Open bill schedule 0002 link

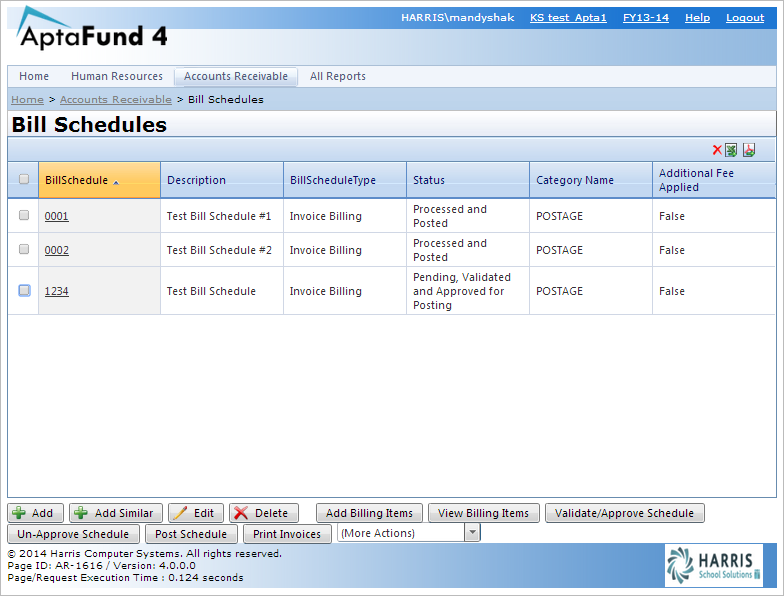[56, 250]
